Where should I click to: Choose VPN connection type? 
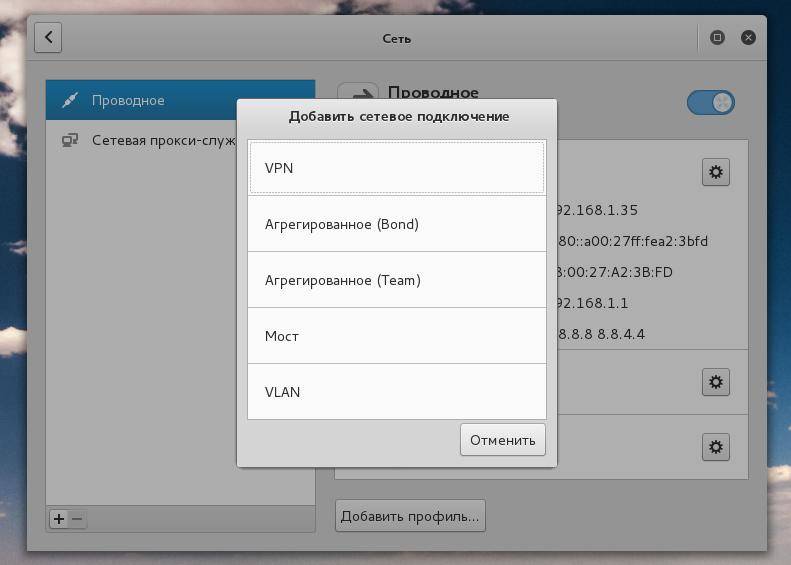coord(397,167)
